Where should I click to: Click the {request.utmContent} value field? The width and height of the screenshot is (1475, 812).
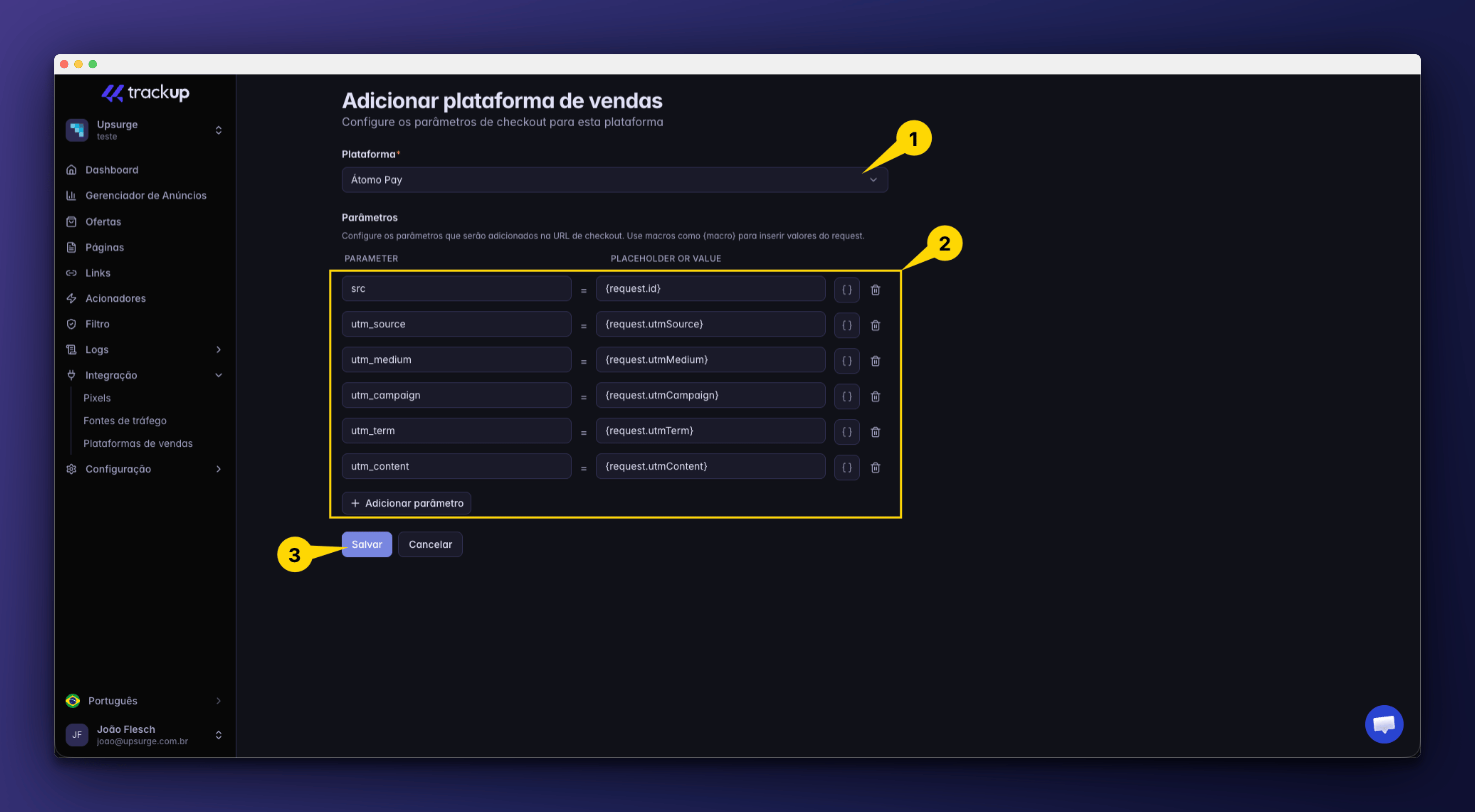pyautogui.click(x=710, y=466)
